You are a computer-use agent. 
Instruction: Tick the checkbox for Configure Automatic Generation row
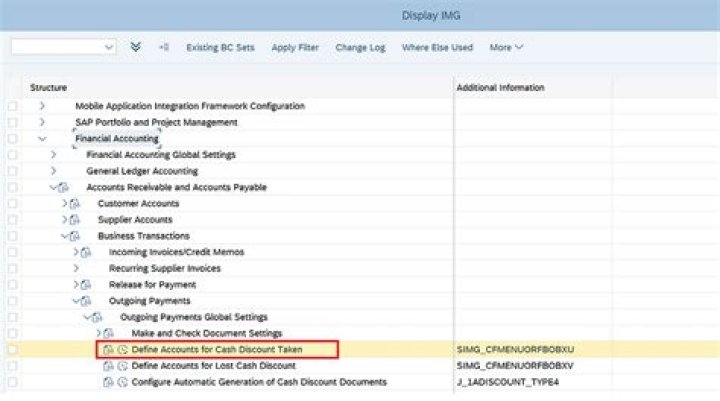(x=12, y=382)
